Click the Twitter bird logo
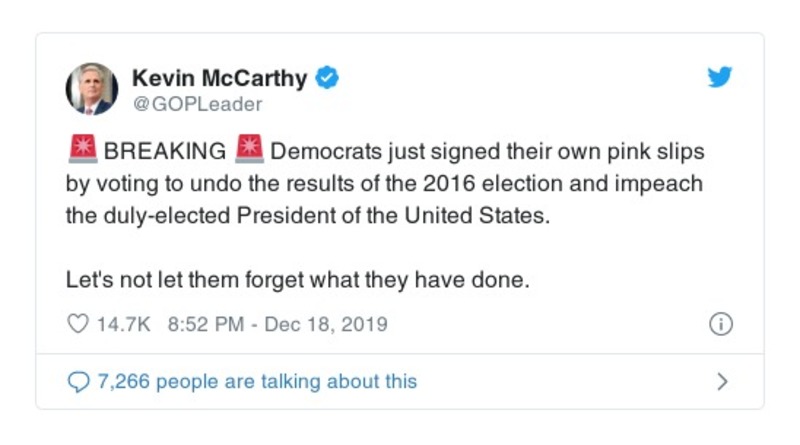Screen dimensions: 800x445 720,78
